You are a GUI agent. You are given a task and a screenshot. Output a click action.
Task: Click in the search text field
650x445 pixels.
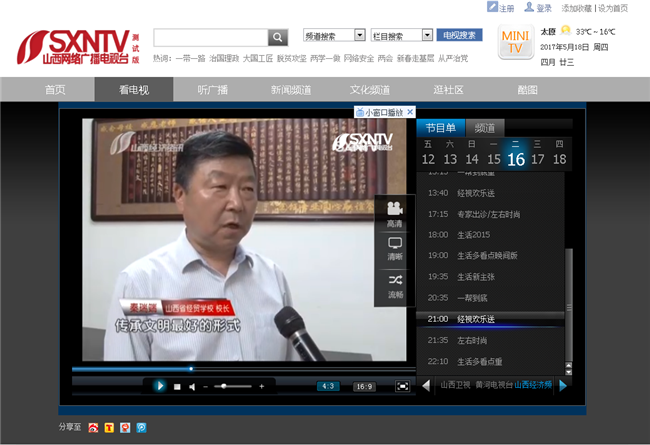(x=211, y=37)
